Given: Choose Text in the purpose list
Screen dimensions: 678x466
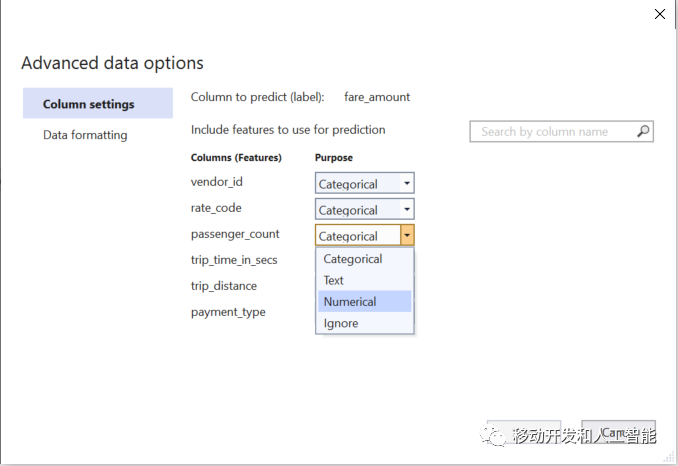Looking at the screenshot, I should click(x=334, y=280).
